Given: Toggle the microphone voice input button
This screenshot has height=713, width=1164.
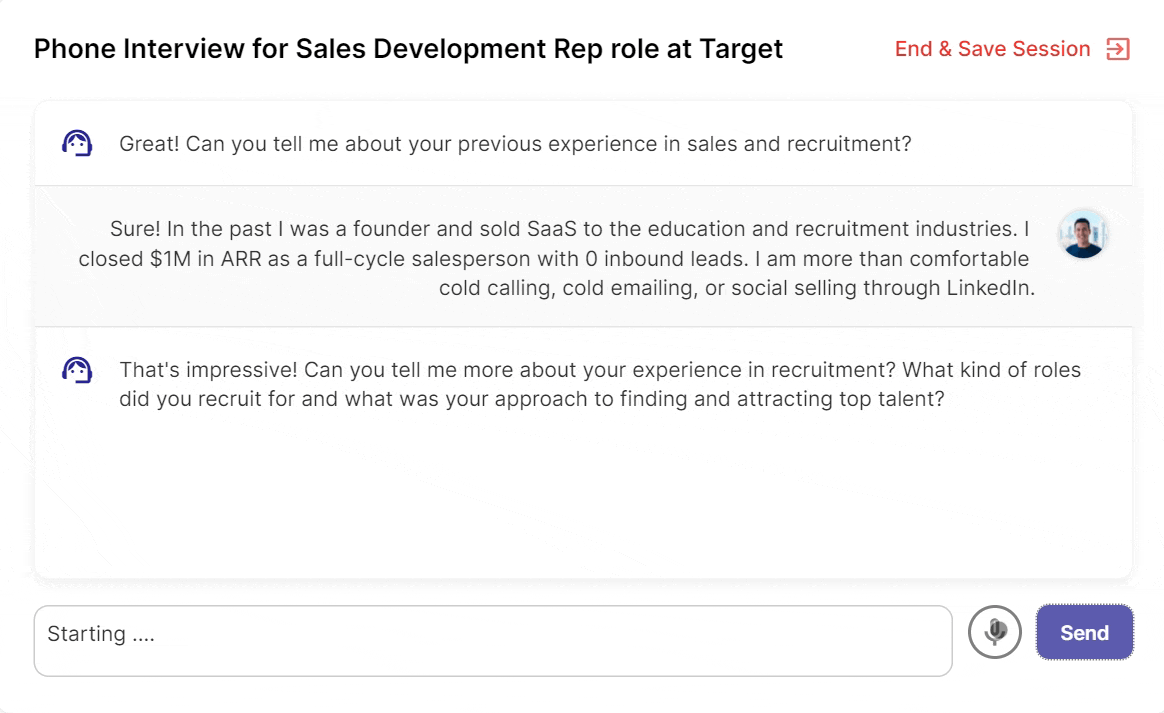Looking at the screenshot, I should pos(995,632).
